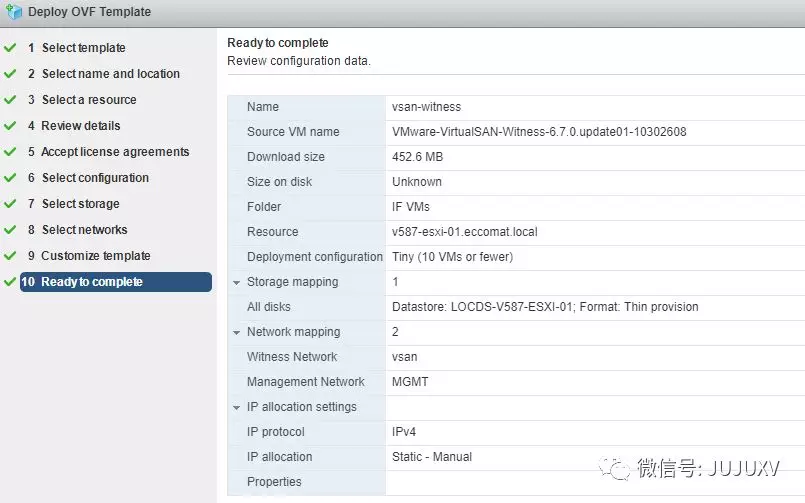Click the checkmark next to Select storage
The width and height of the screenshot is (805, 503).
click(x=10, y=204)
